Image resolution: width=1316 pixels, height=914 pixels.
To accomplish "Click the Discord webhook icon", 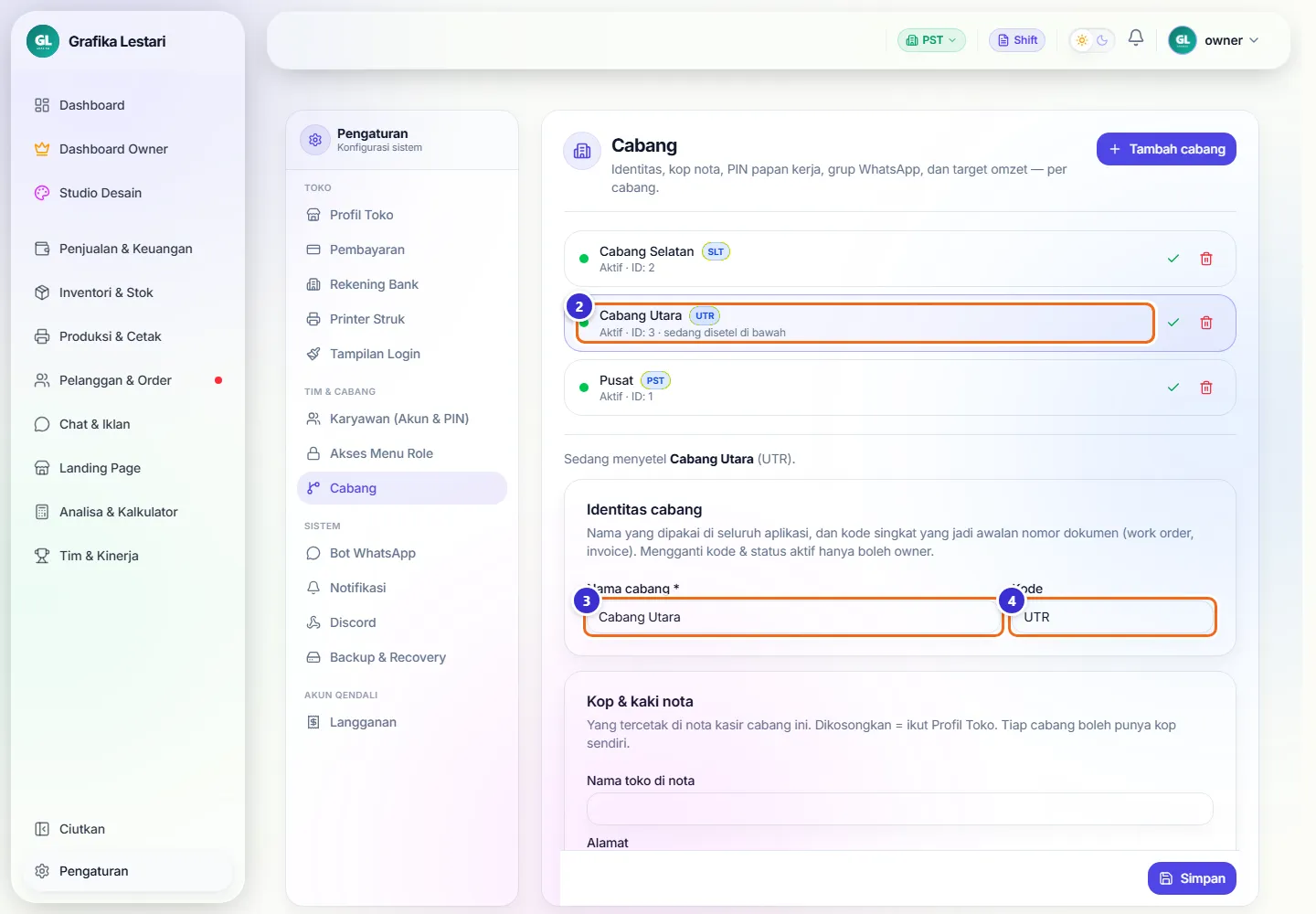I will (x=313, y=622).
